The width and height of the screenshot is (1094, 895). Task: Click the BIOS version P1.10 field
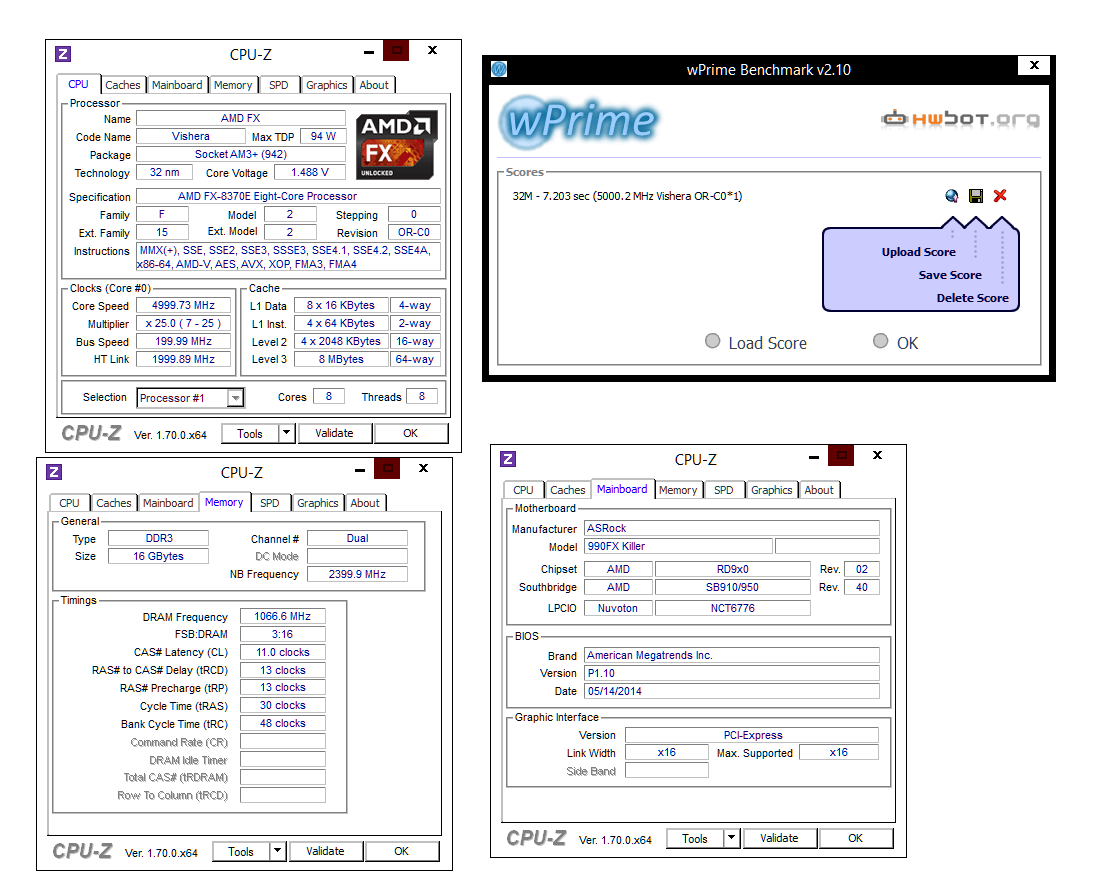[x=731, y=673]
